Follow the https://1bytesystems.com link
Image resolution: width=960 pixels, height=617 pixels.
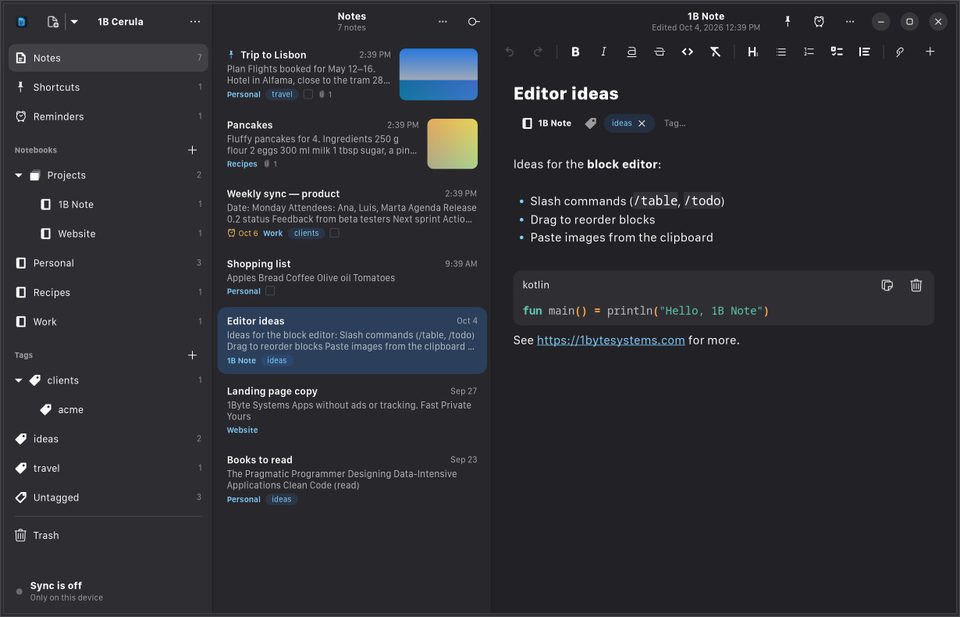click(x=610, y=340)
